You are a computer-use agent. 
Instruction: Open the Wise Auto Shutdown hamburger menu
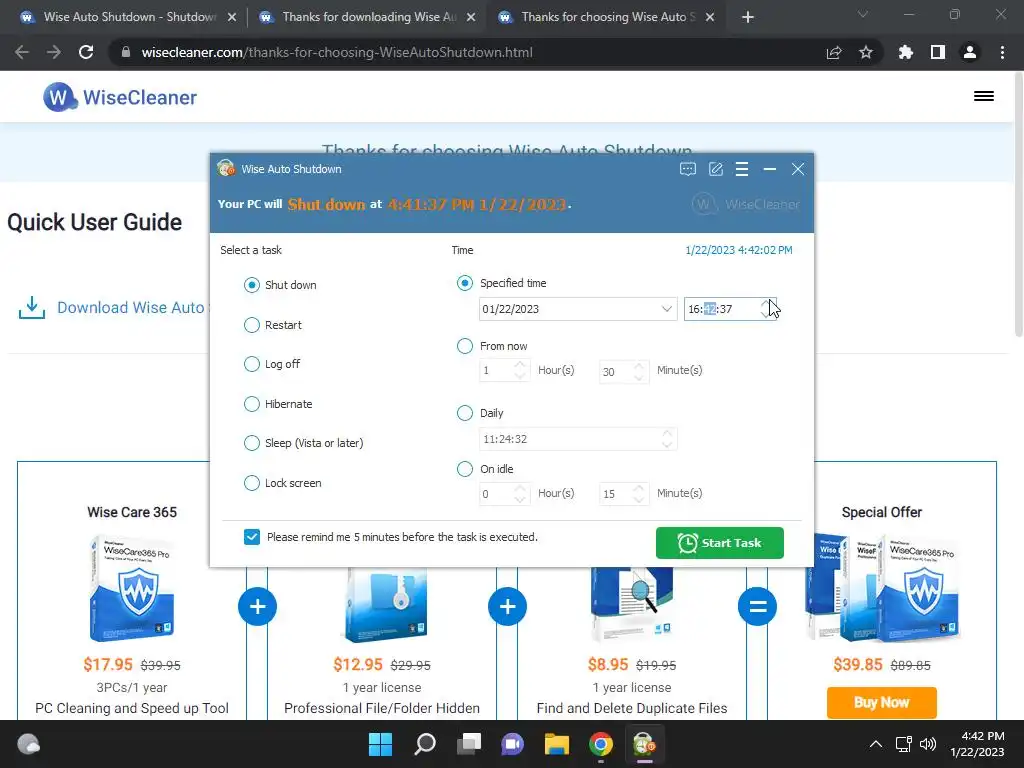tap(742, 169)
